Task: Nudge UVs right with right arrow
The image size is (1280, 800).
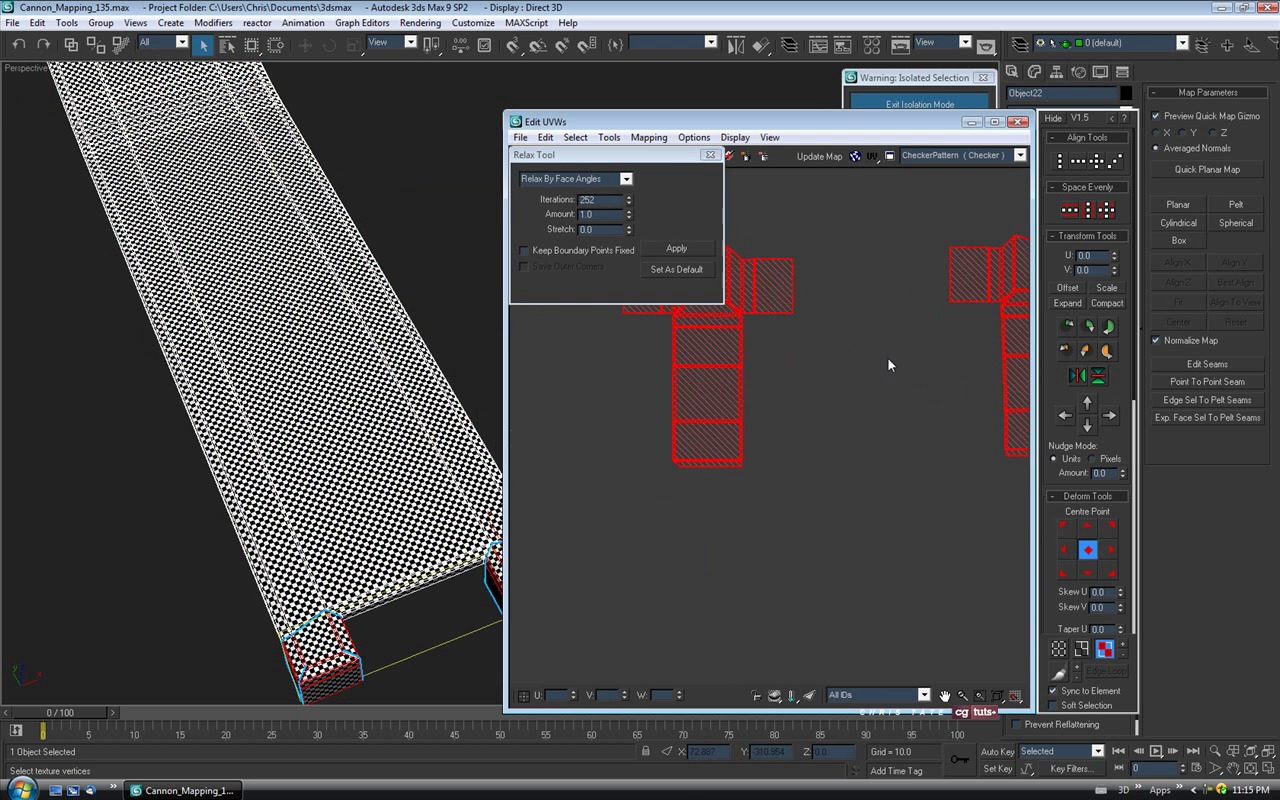Action: [x=1109, y=415]
